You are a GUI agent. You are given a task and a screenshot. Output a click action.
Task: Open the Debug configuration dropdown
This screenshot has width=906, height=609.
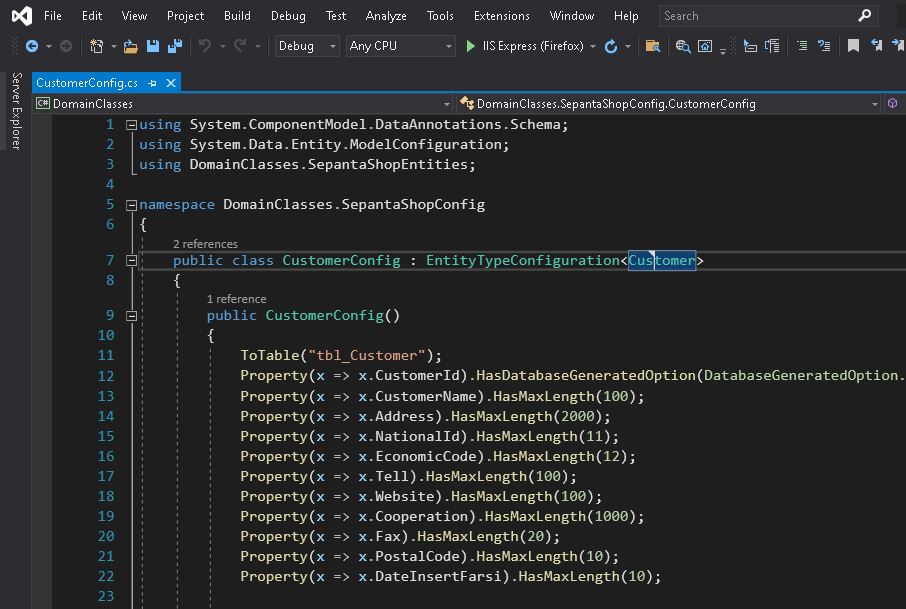pyautogui.click(x=307, y=46)
